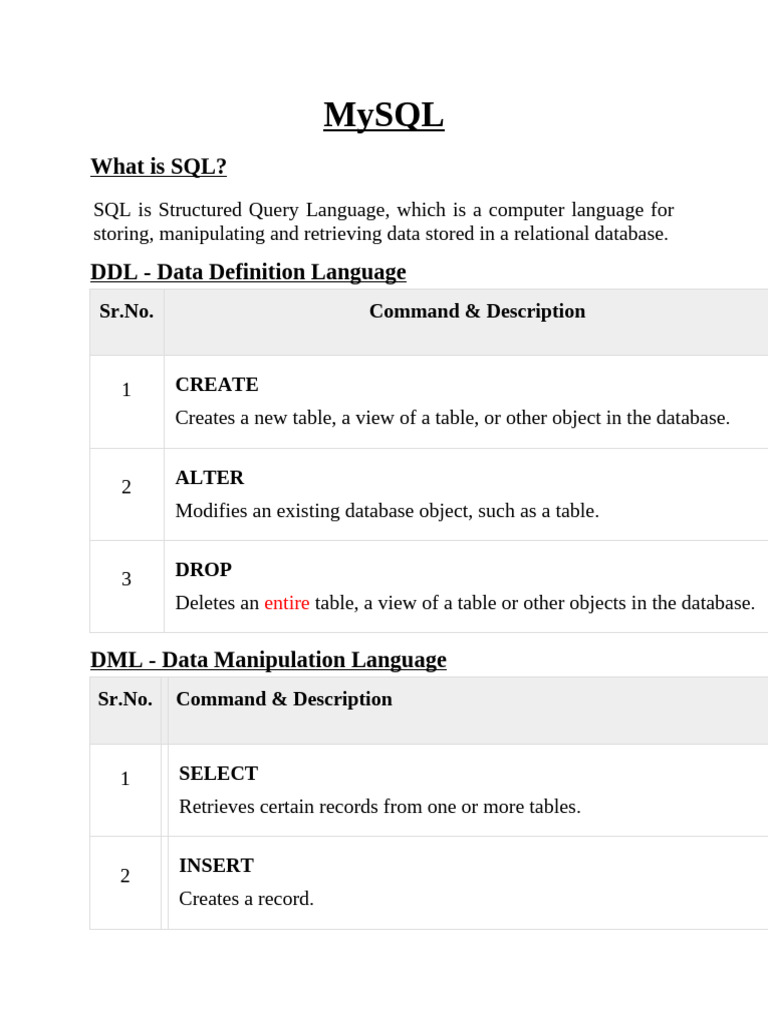
Task: Click the red word "entire"
Action: (286, 603)
